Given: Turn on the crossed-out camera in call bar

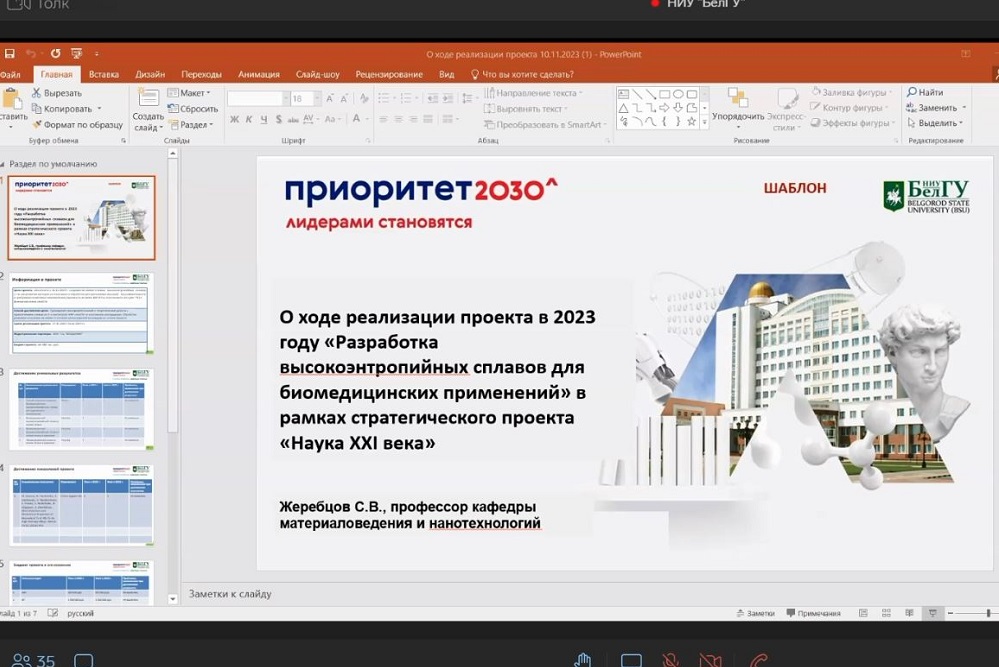Looking at the screenshot, I should point(710,660).
